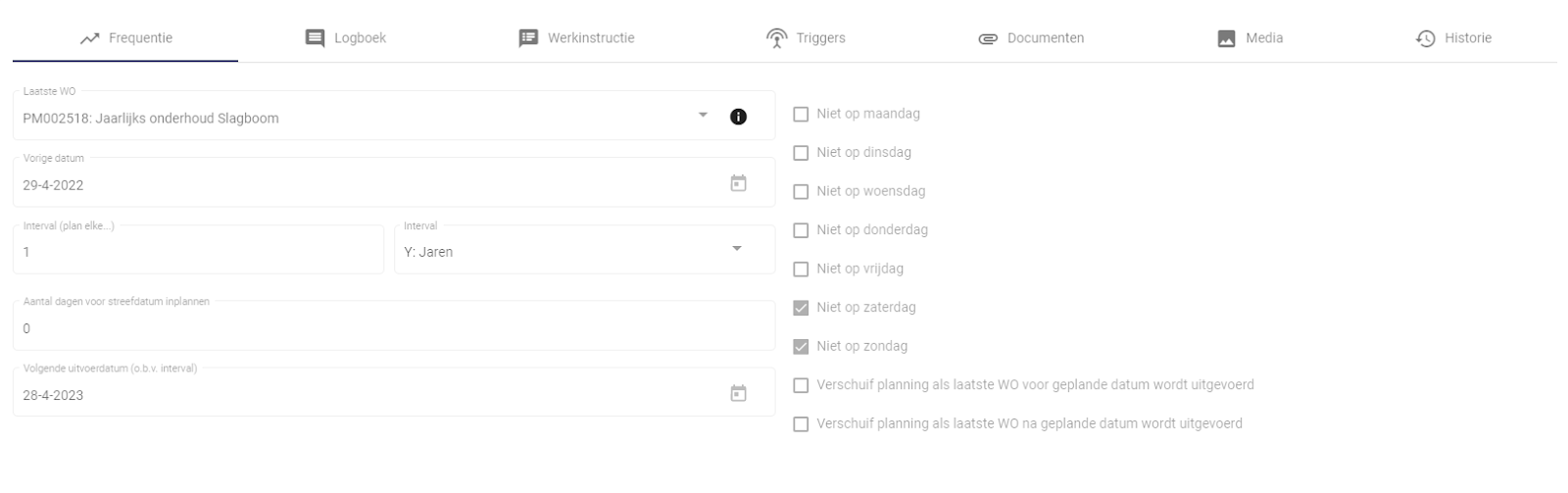Click the Triggers antenna icon
1568x493 pixels.
pos(776,38)
